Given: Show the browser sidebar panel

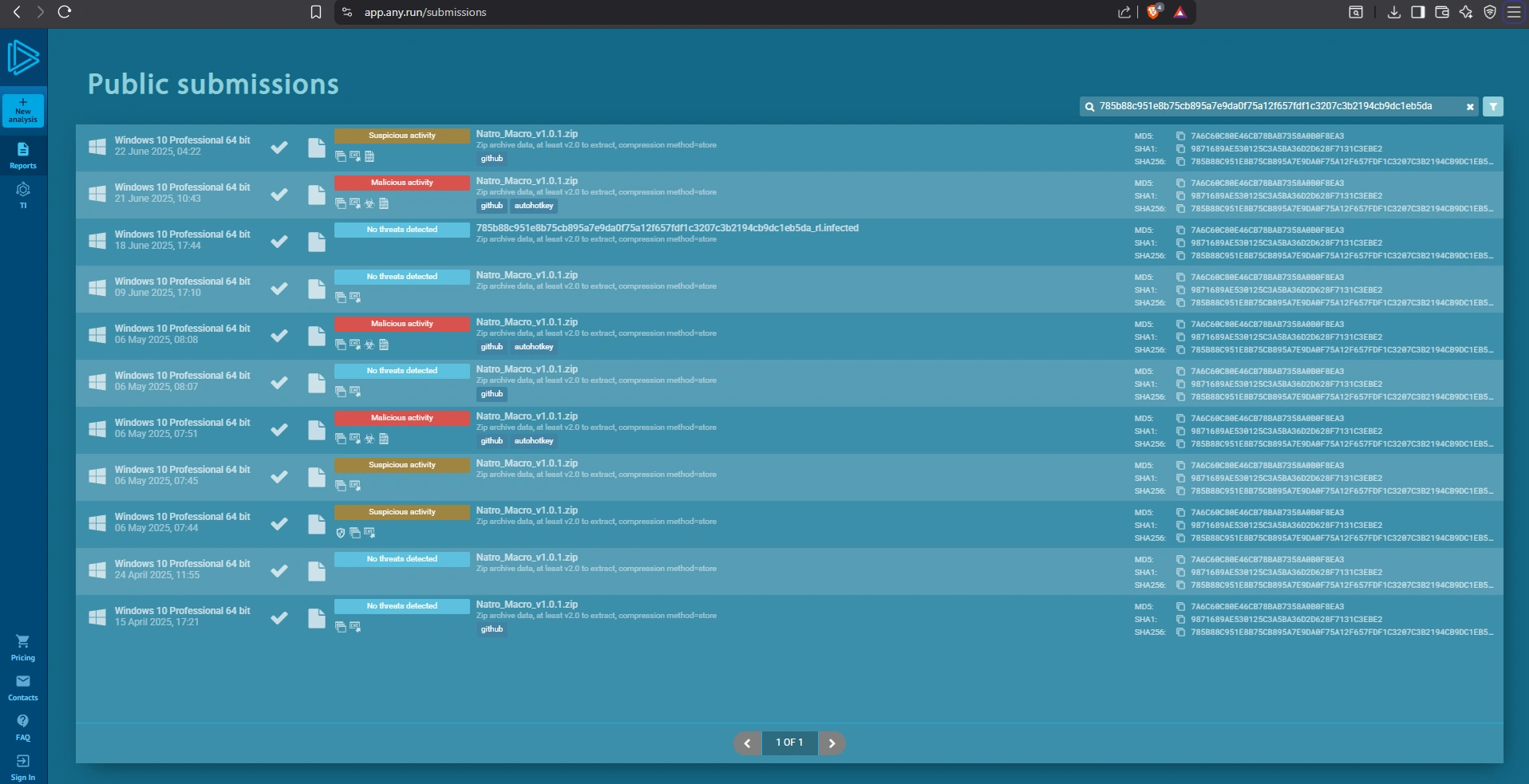Looking at the screenshot, I should [1418, 12].
